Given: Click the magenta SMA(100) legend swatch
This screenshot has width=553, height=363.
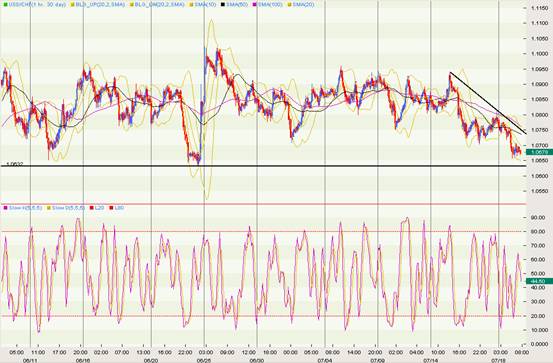Looking at the screenshot, I should click(x=255, y=5).
